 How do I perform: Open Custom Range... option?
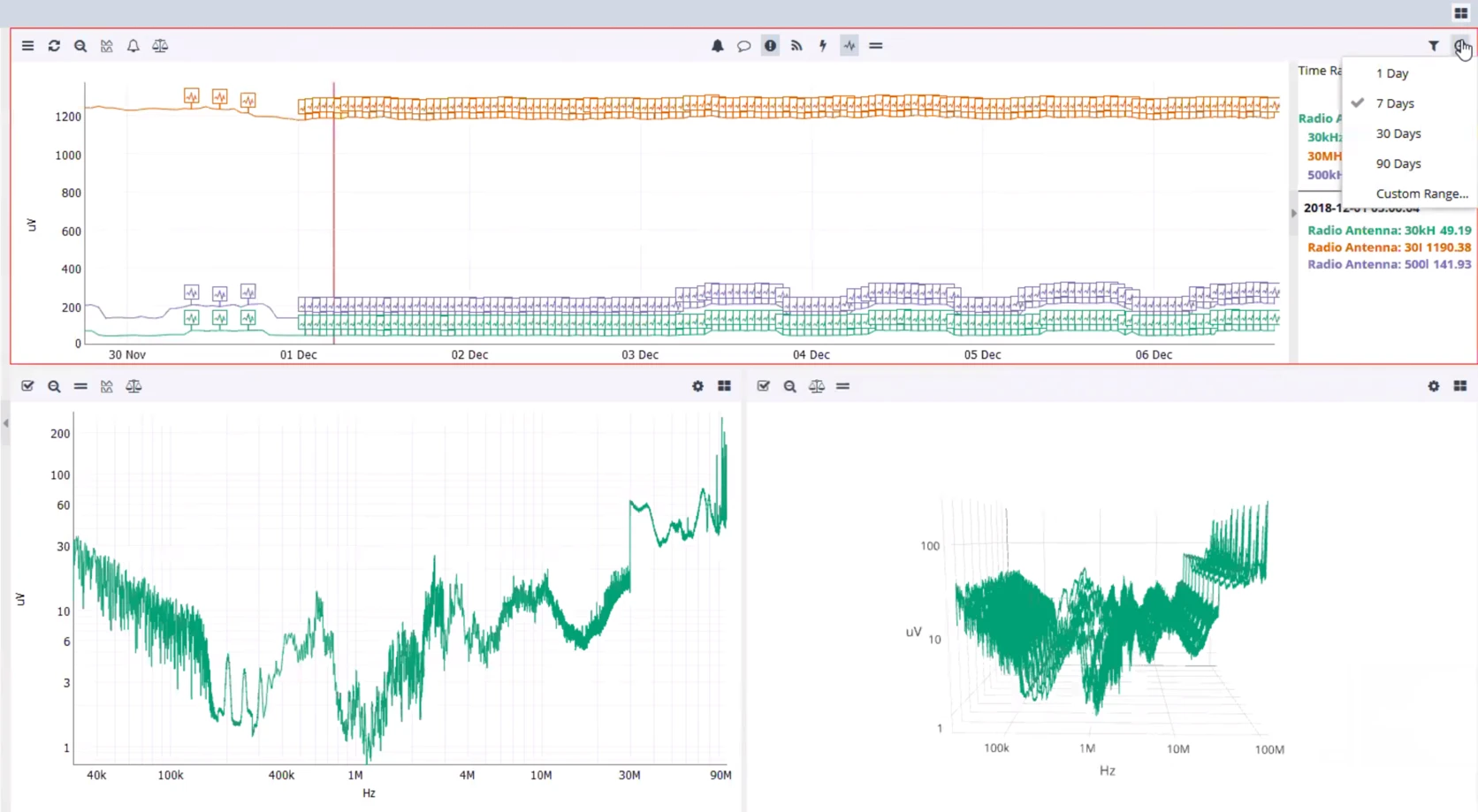click(1421, 194)
